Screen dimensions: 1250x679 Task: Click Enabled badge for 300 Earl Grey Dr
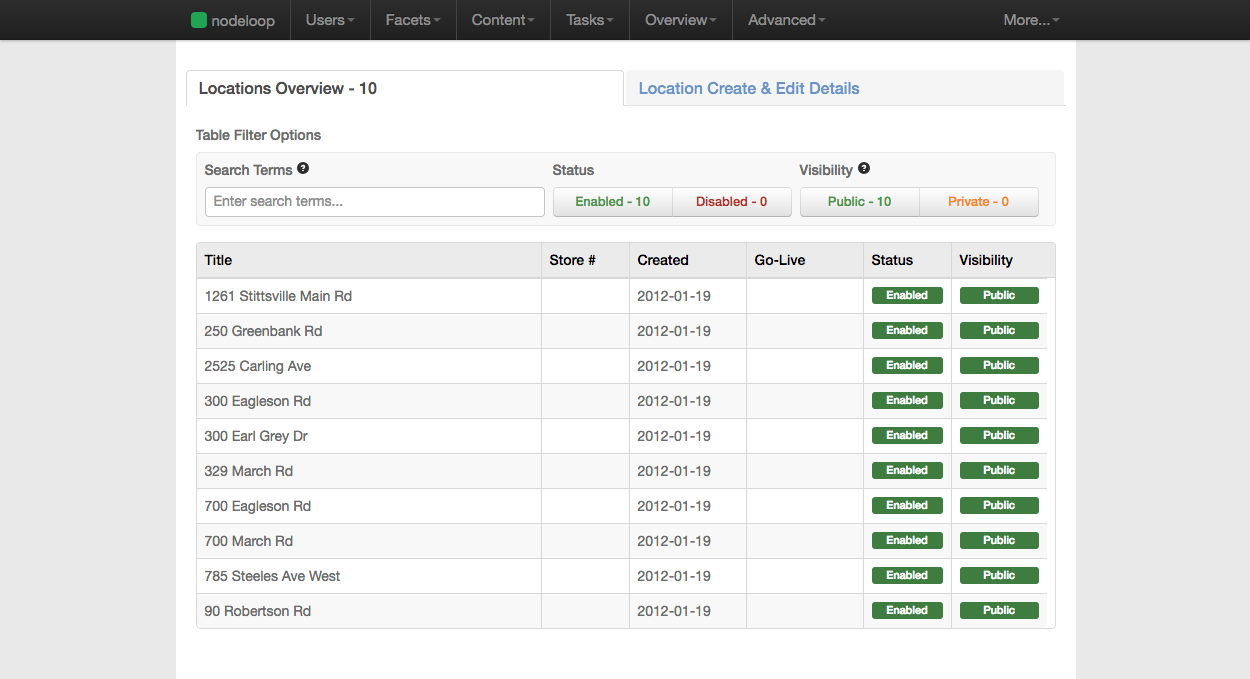click(x=907, y=436)
